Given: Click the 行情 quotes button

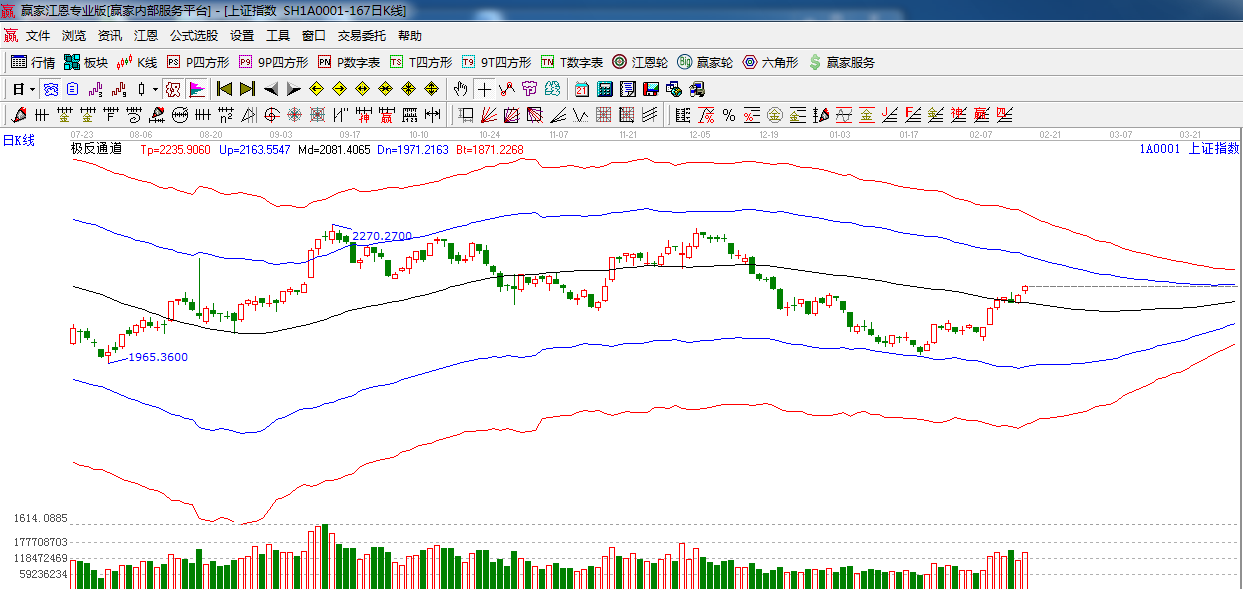Looking at the screenshot, I should point(33,62).
